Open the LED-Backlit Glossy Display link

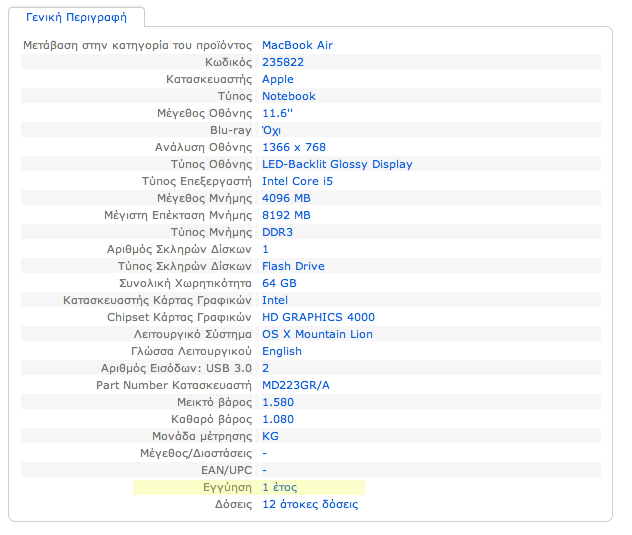337,164
